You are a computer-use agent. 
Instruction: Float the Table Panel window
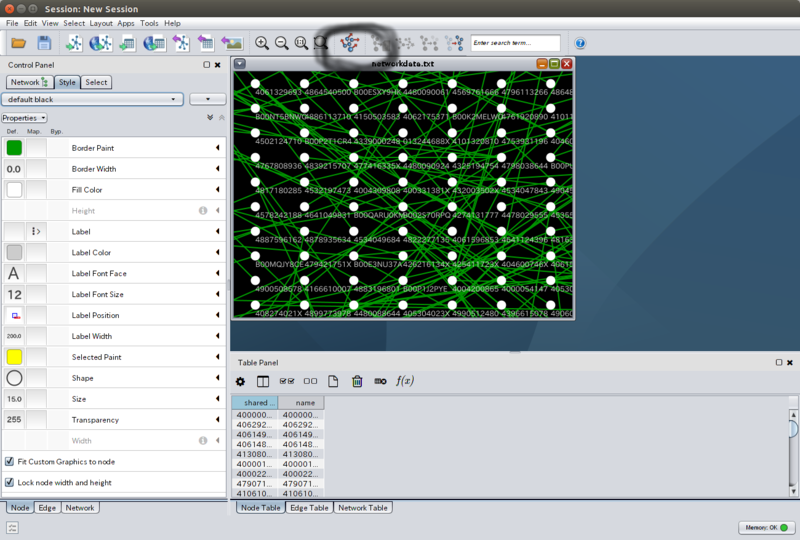[779, 362]
